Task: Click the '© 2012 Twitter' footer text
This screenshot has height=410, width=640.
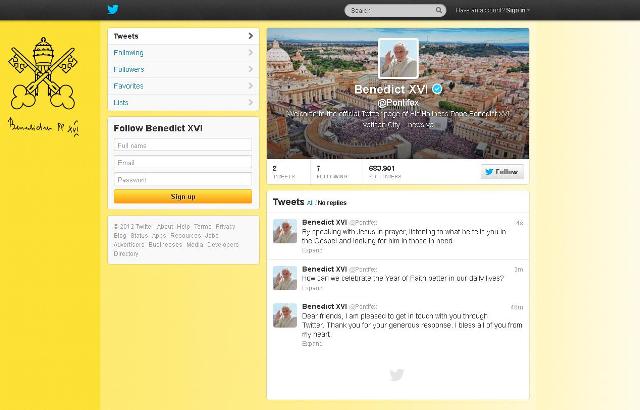Action: click(x=133, y=226)
